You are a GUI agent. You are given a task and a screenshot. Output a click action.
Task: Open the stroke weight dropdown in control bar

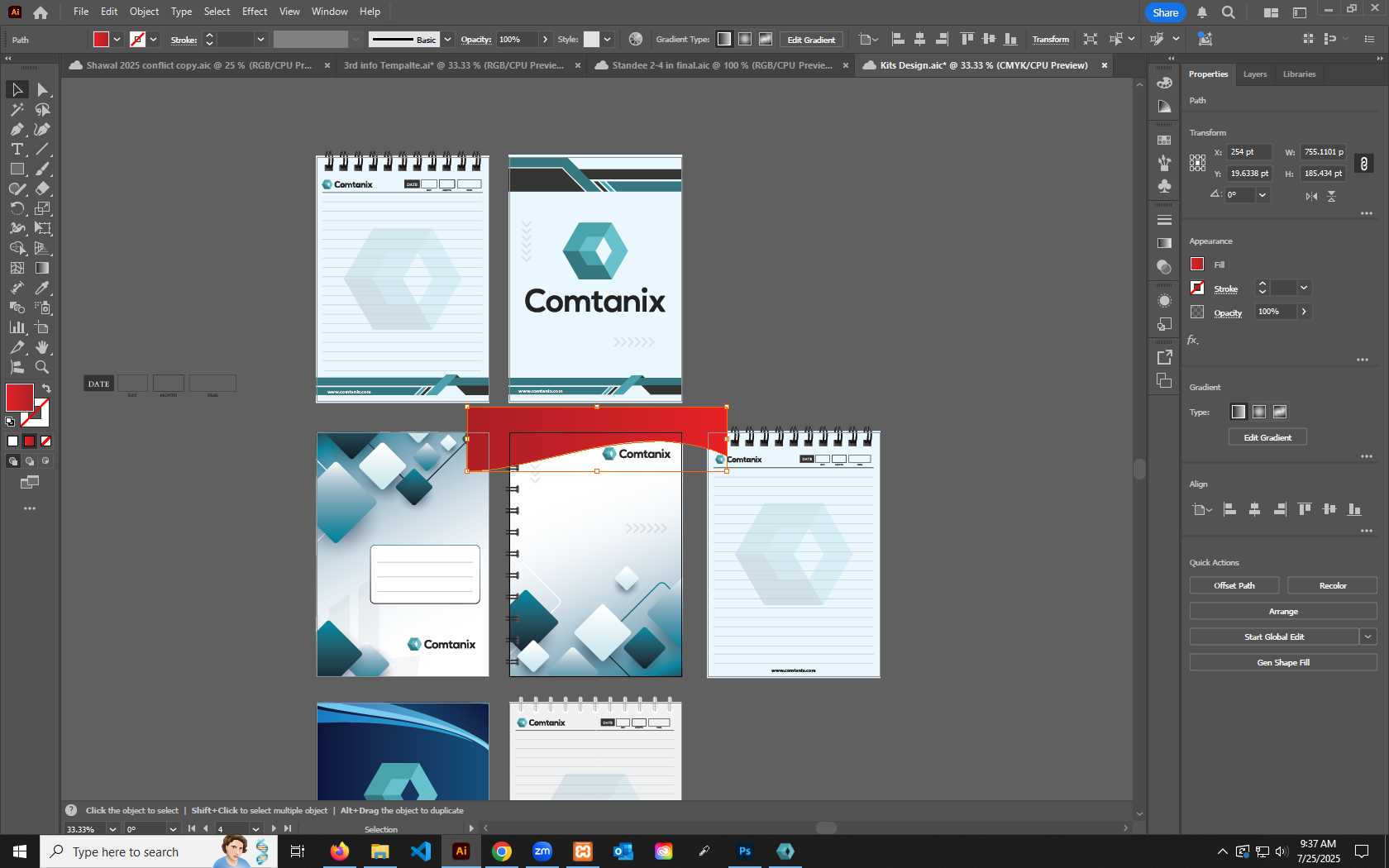[260, 39]
